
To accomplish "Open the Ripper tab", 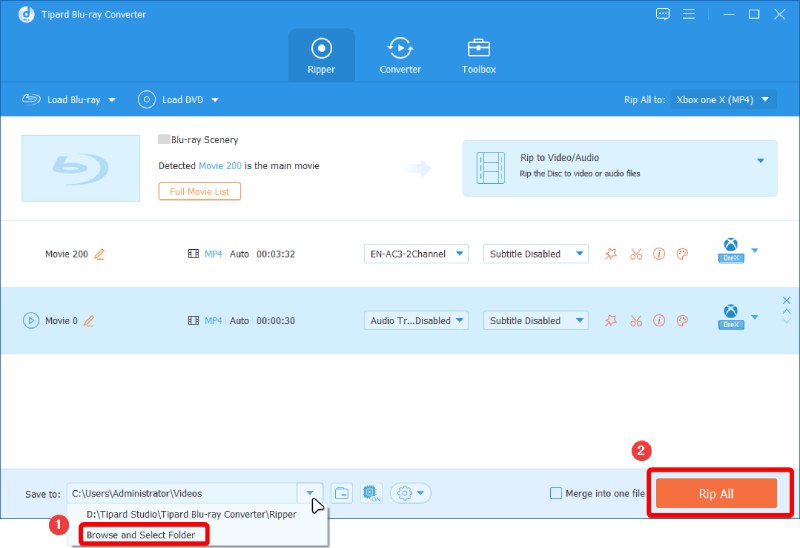I will pos(321,56).
